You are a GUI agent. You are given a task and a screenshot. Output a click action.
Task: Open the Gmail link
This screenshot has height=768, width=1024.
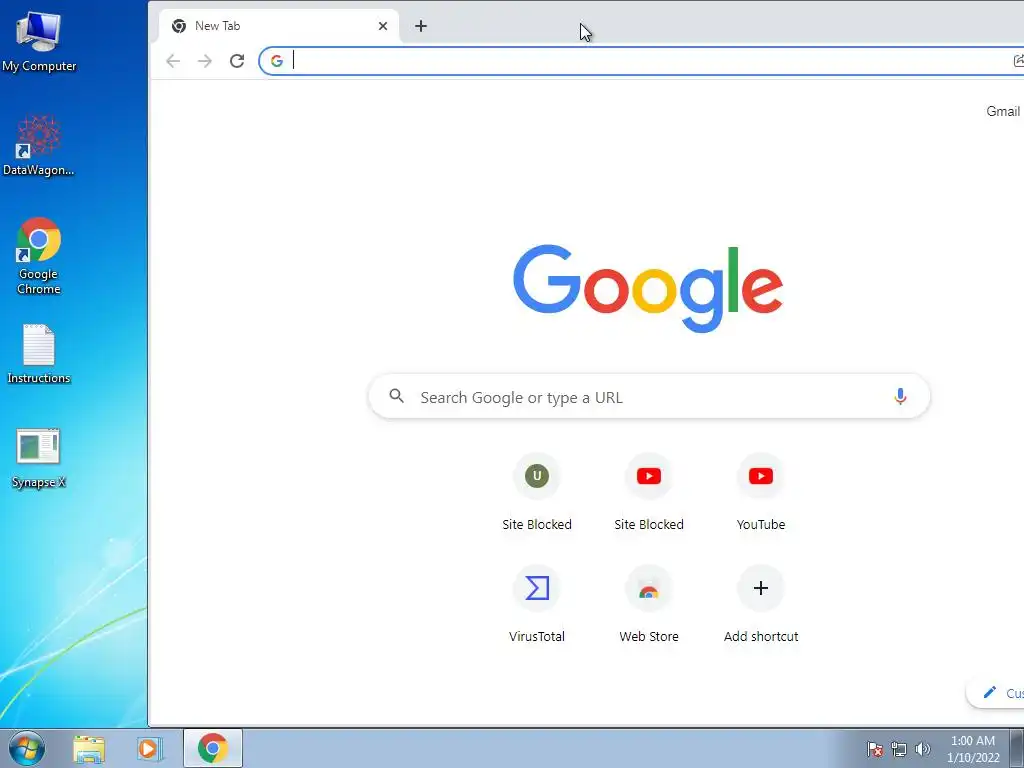1002,112
